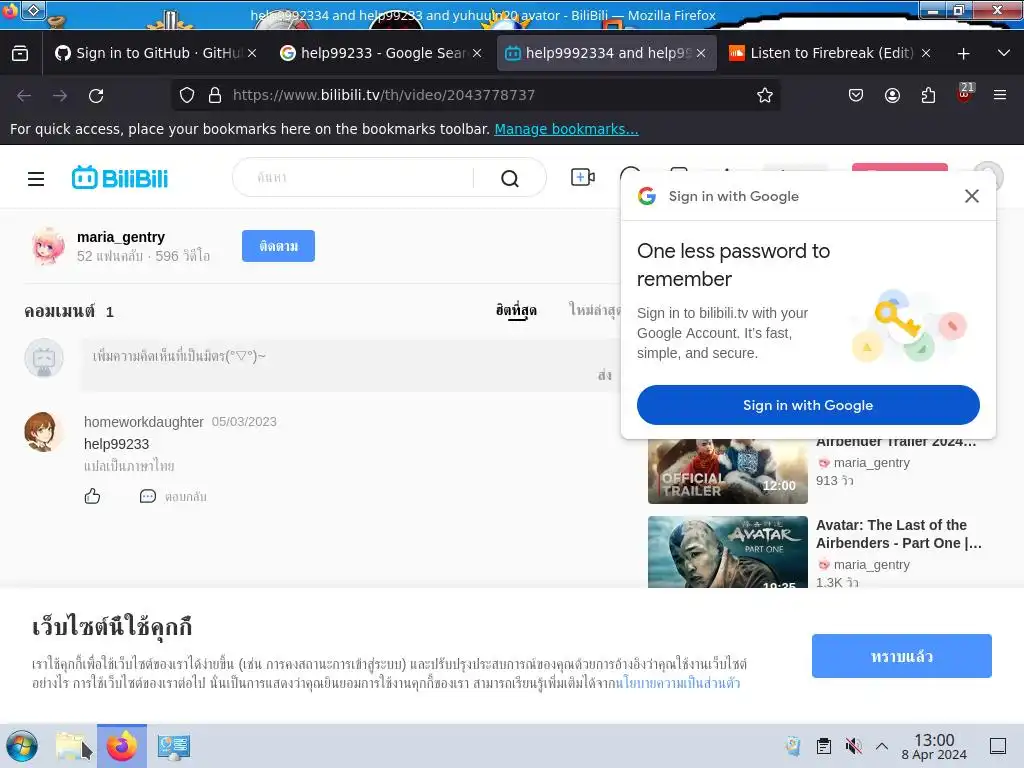Click the tracking protection shield icon
1024x768 pixels.
(187, 95)
